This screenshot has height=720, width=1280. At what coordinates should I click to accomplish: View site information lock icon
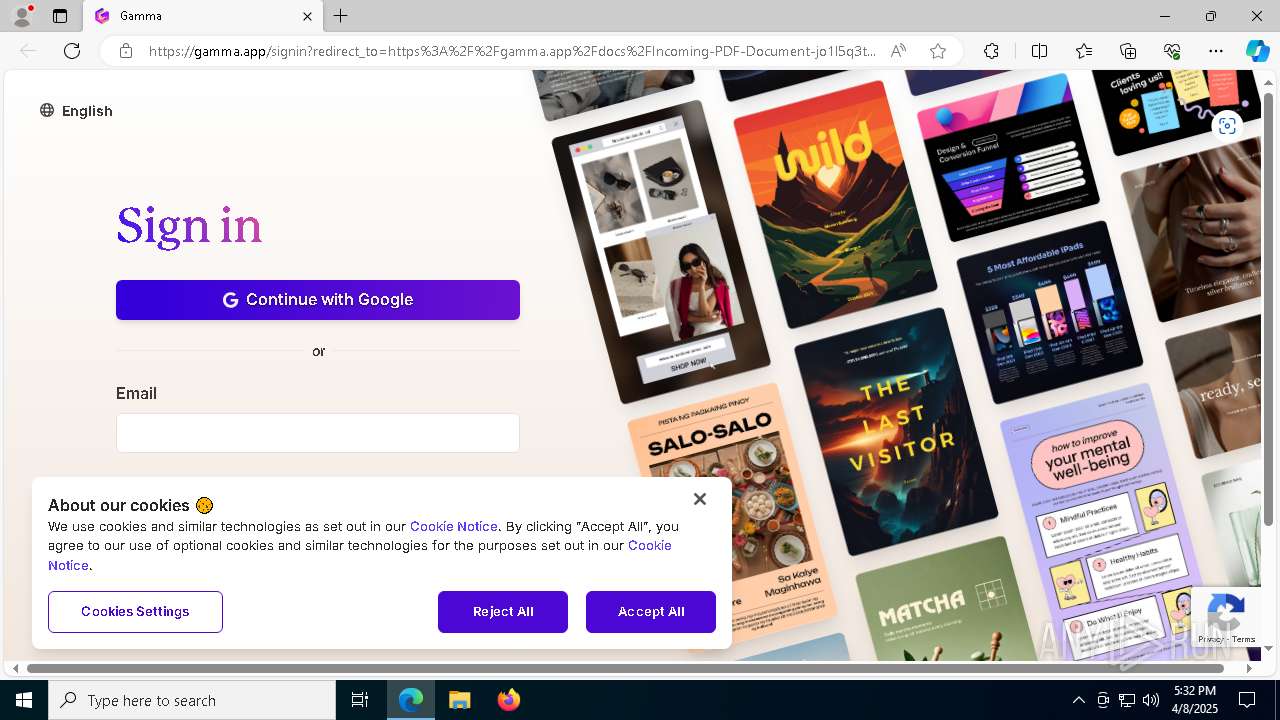pos(126,51)
